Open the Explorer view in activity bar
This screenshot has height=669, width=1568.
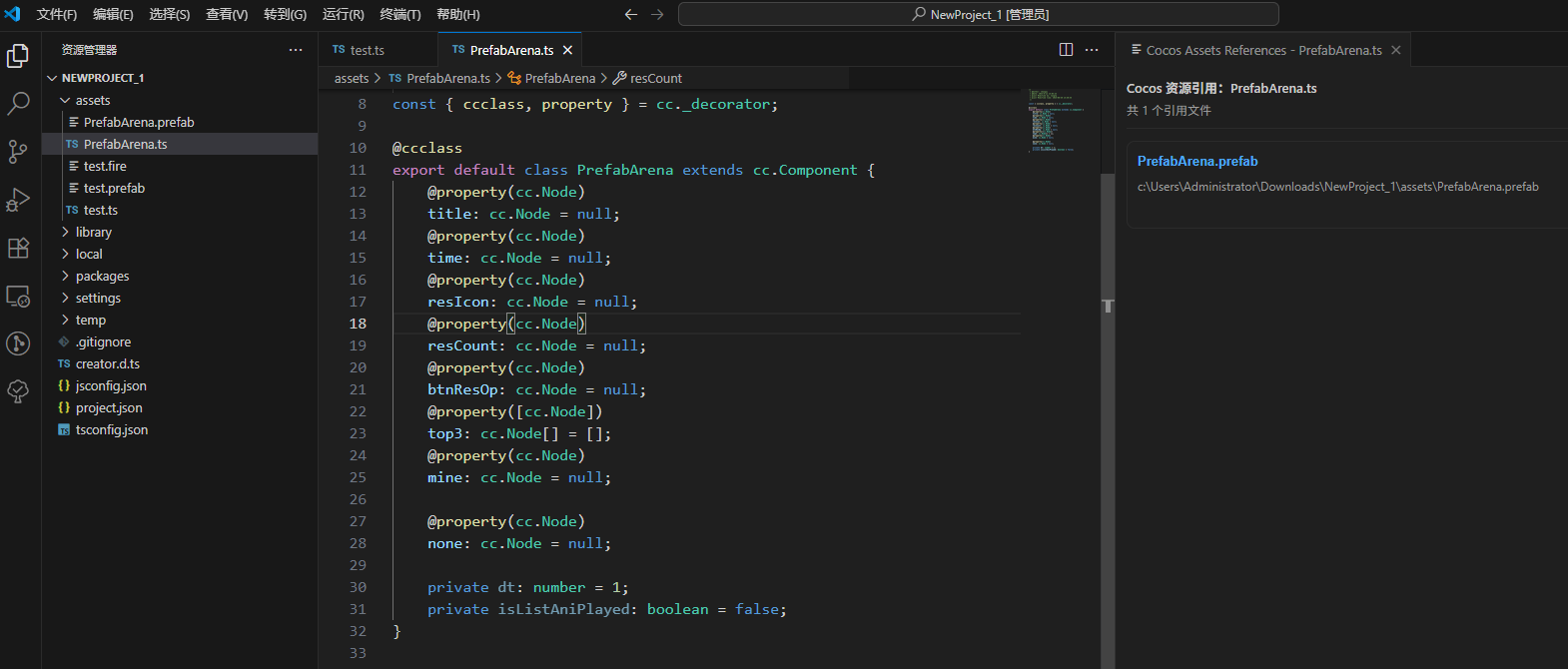pyautogui.click(x=18, y=56)
